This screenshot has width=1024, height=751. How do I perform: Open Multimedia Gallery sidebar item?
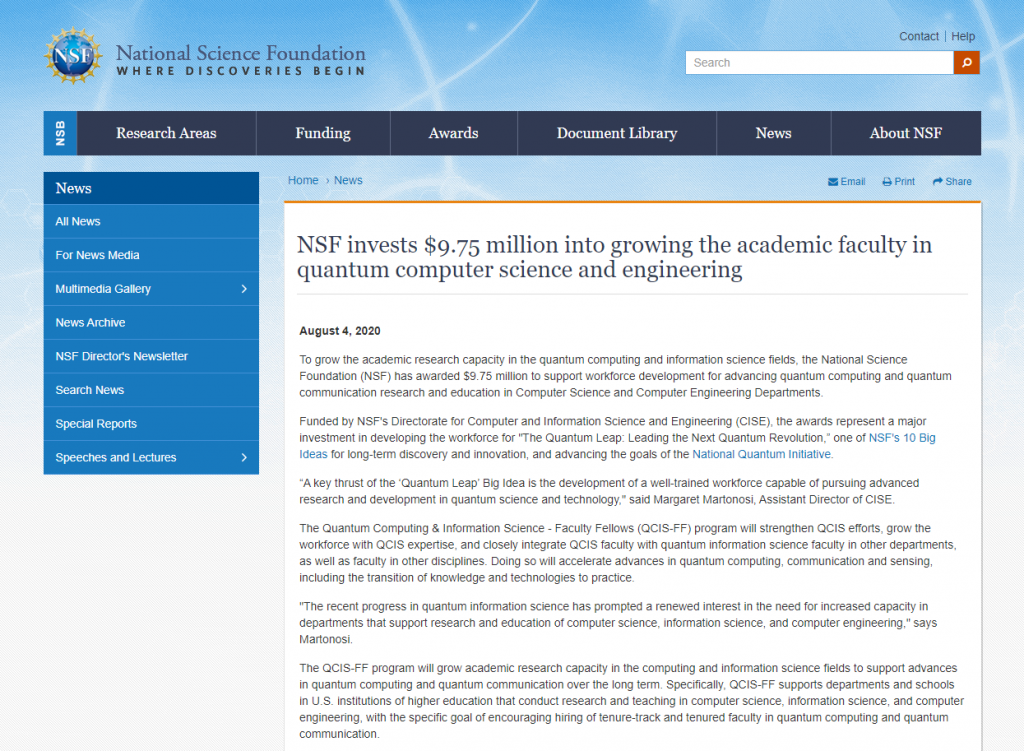(151, 289)
